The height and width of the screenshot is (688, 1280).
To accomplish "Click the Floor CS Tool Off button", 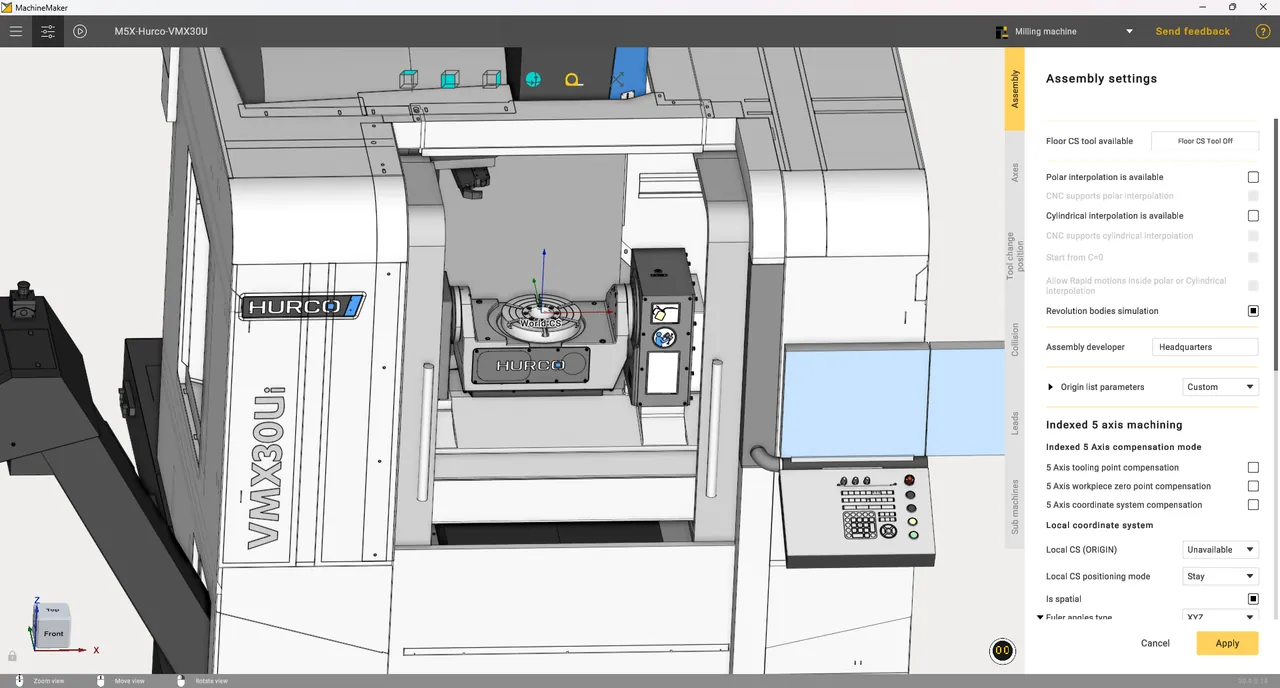I will point(1205,141).
